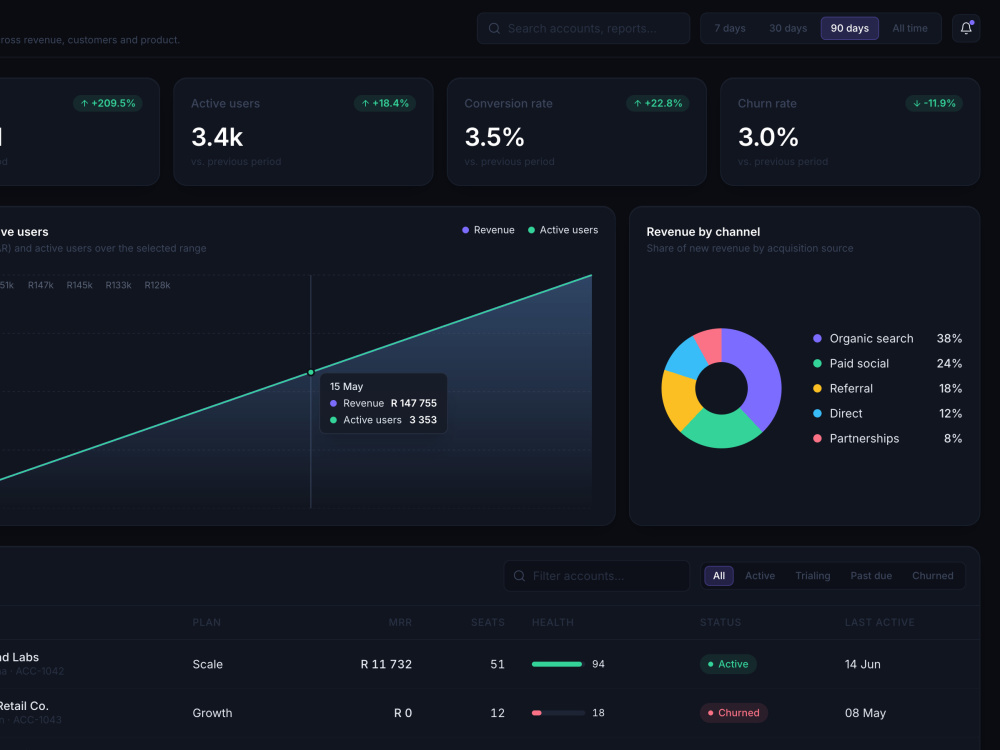Filter accounts by Churned tab
The image size is (1000, 750).
932,576
